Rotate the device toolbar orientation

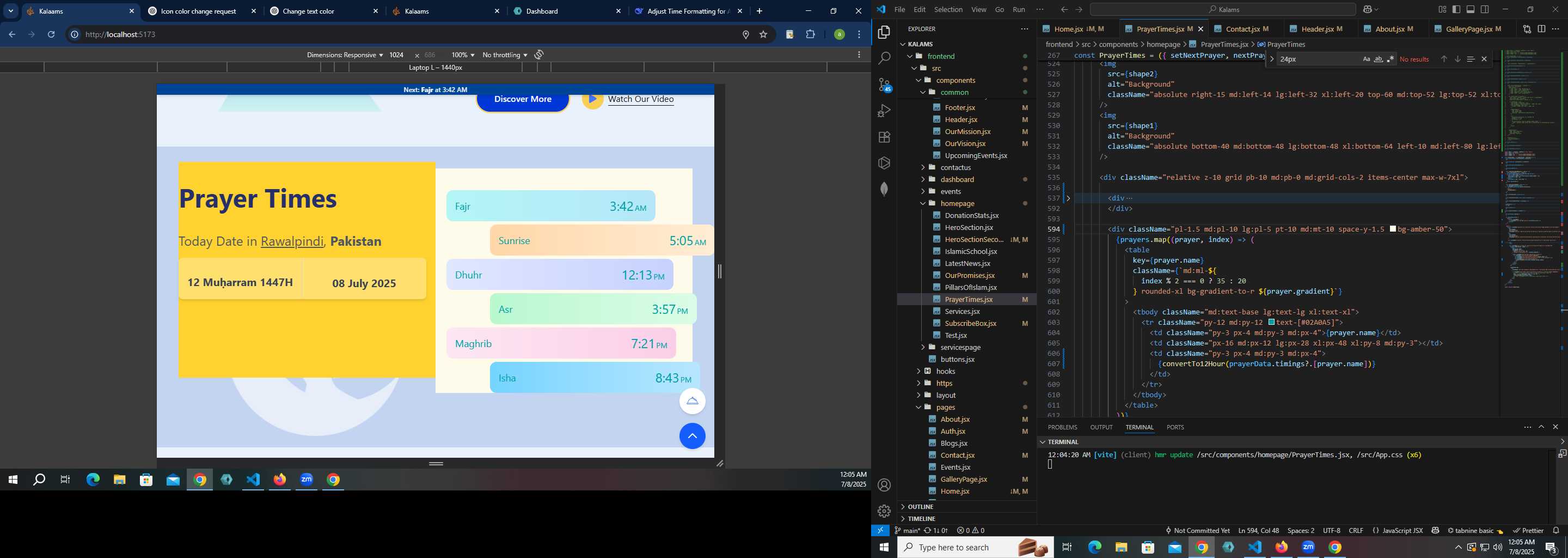[x=538, y=55]
